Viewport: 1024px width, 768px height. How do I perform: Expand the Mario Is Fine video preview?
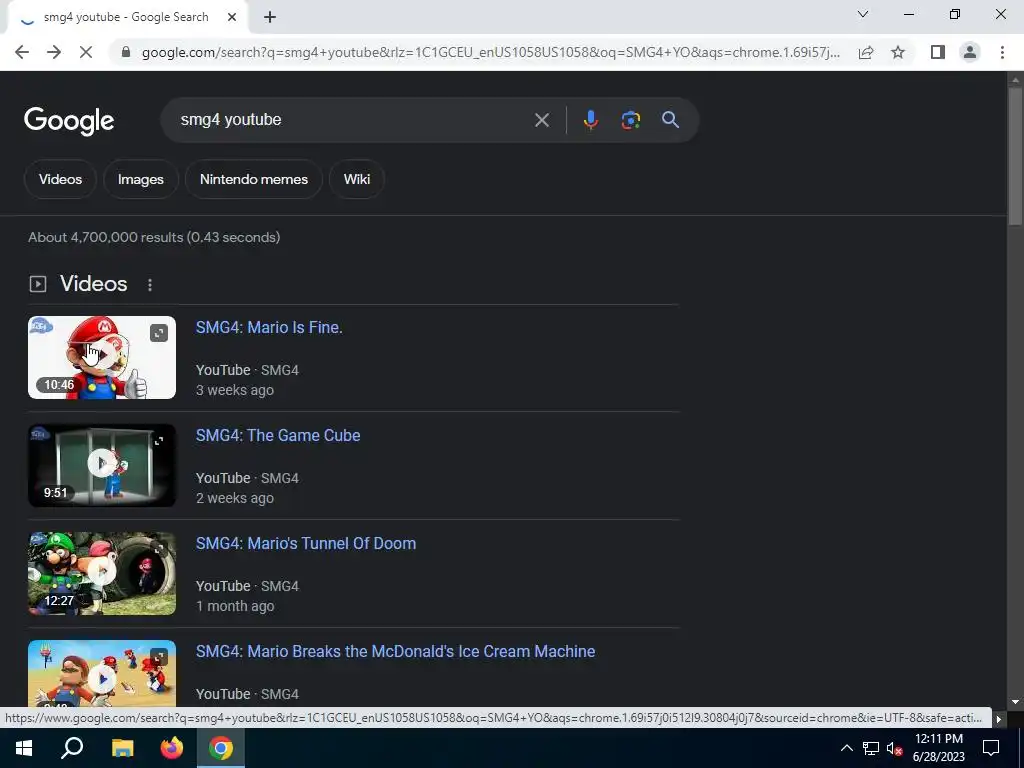click(x=159, y=333)
